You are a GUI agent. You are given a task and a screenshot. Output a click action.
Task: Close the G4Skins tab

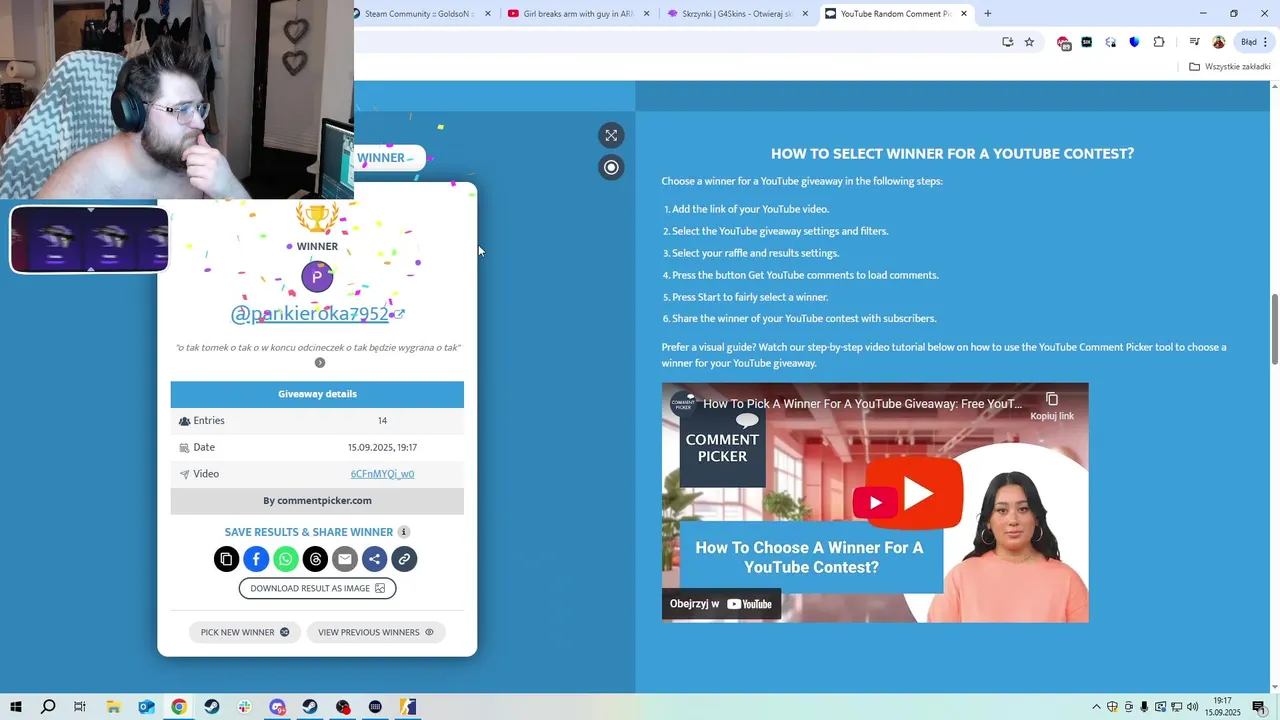click(805, 14)
